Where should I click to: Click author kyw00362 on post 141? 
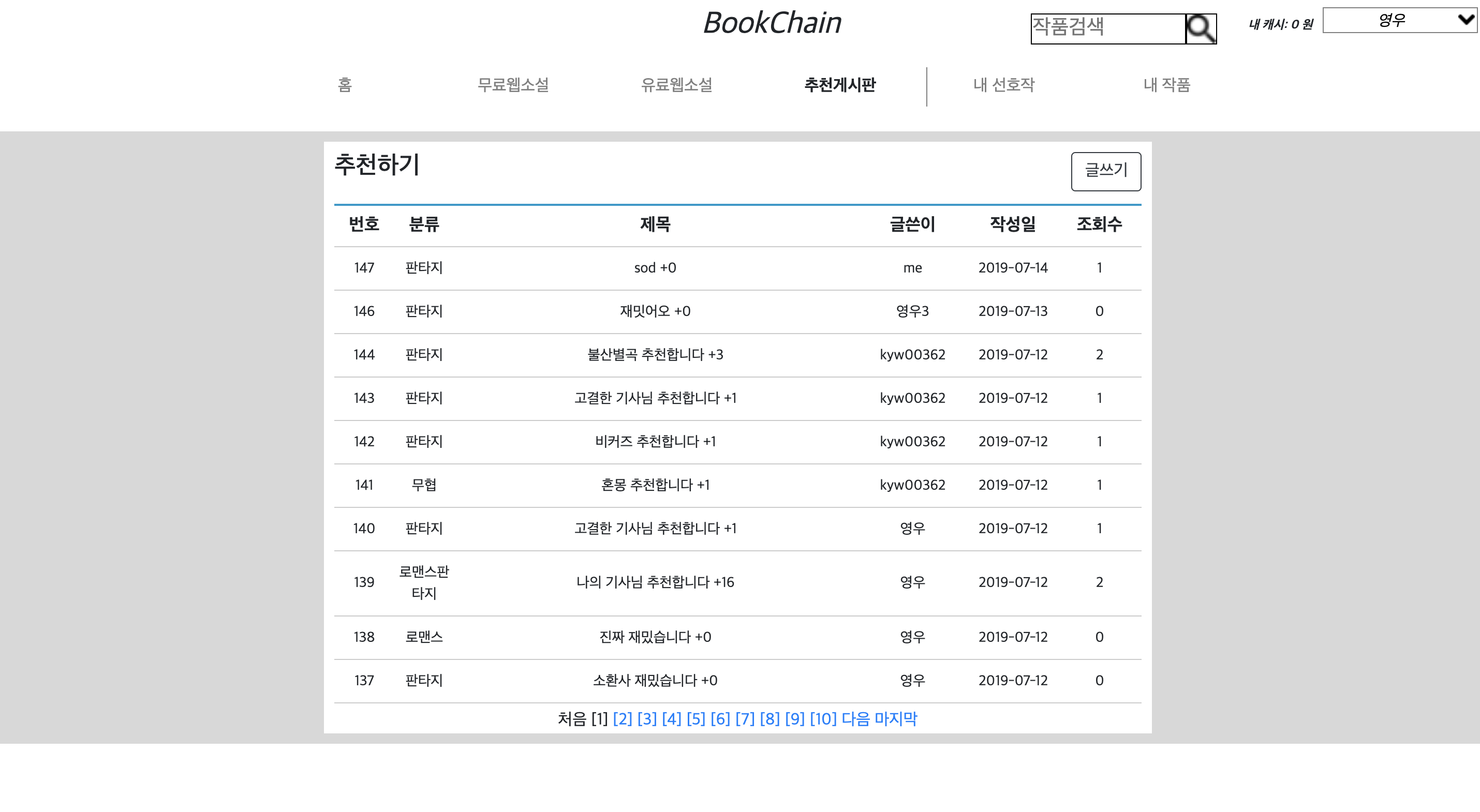[913, 485]
